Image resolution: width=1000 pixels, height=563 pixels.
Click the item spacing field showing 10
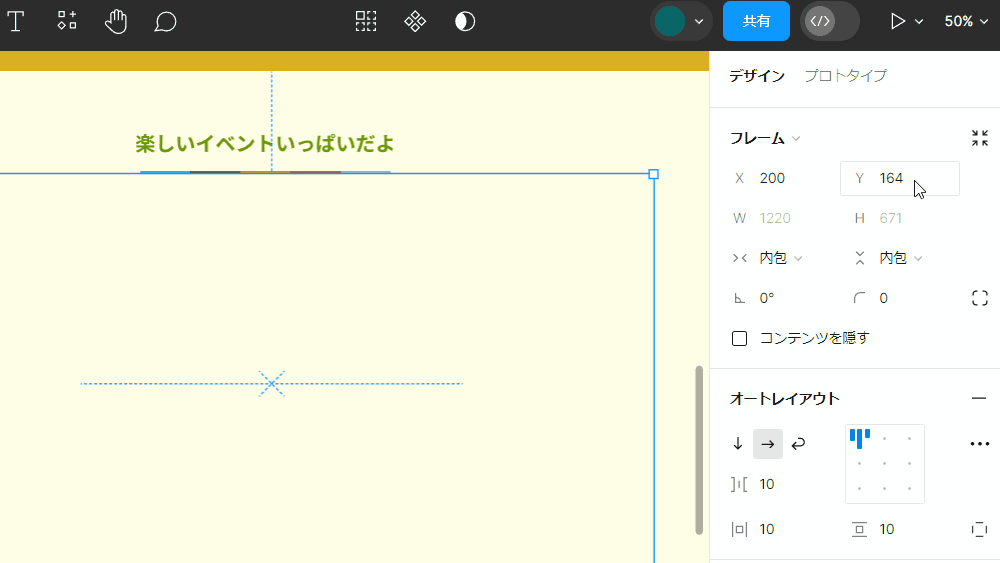779,484
